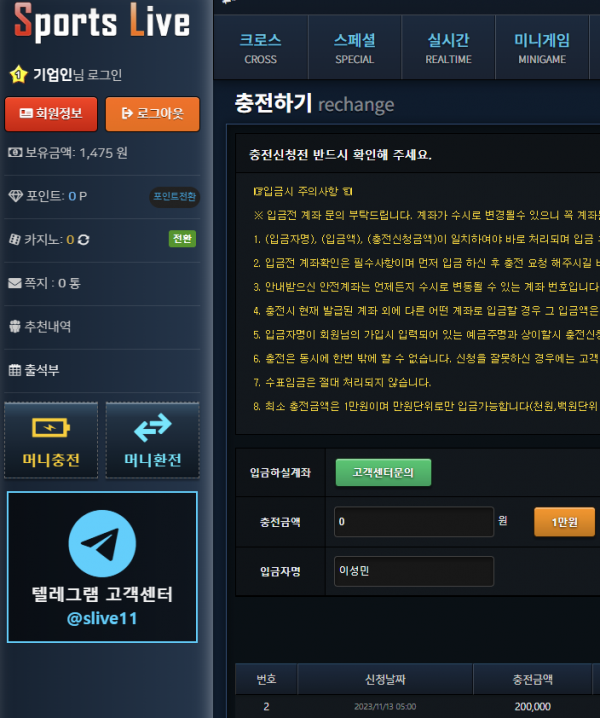This screenshot has width=600, height=718.
Task: Switch to the 실시간 REALTIME tab
Action: 448,48
